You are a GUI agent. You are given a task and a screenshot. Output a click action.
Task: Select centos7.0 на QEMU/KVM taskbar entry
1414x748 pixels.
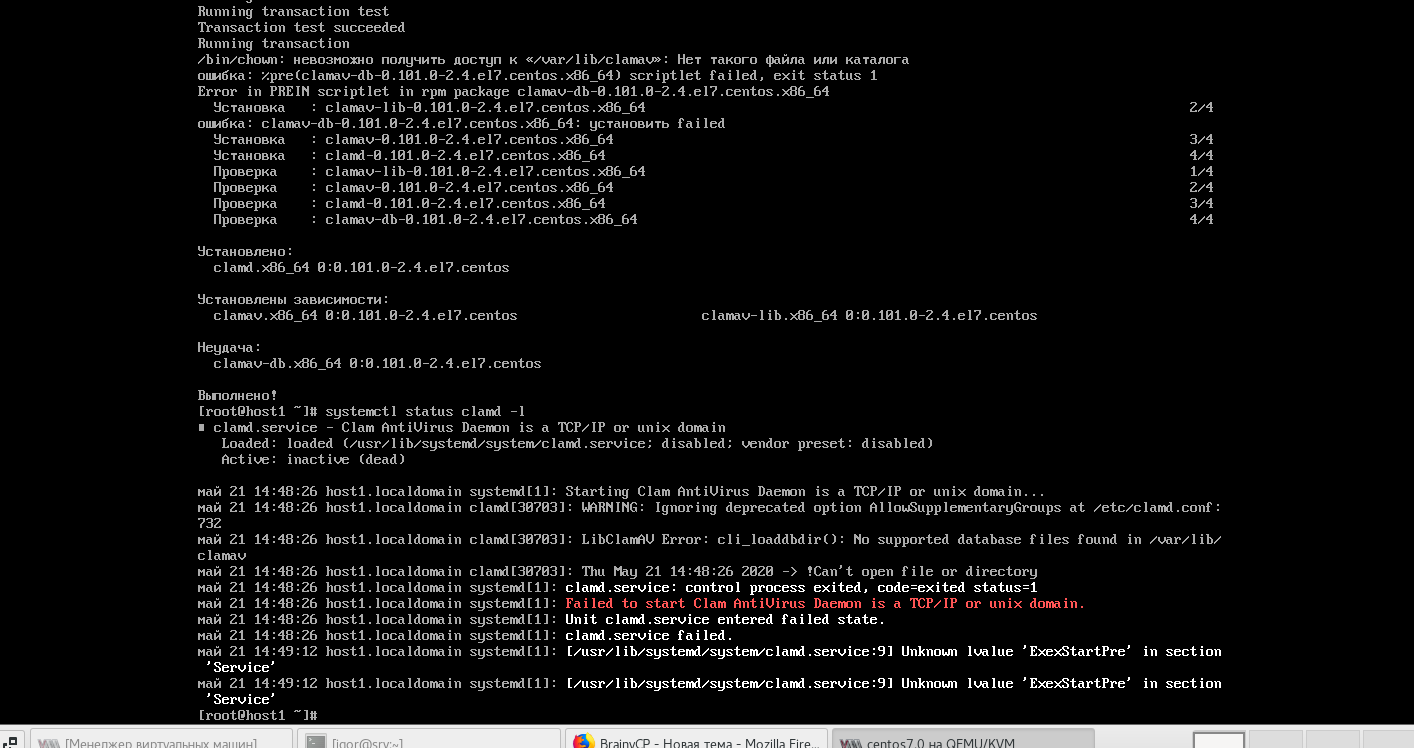tap(940, 742)
